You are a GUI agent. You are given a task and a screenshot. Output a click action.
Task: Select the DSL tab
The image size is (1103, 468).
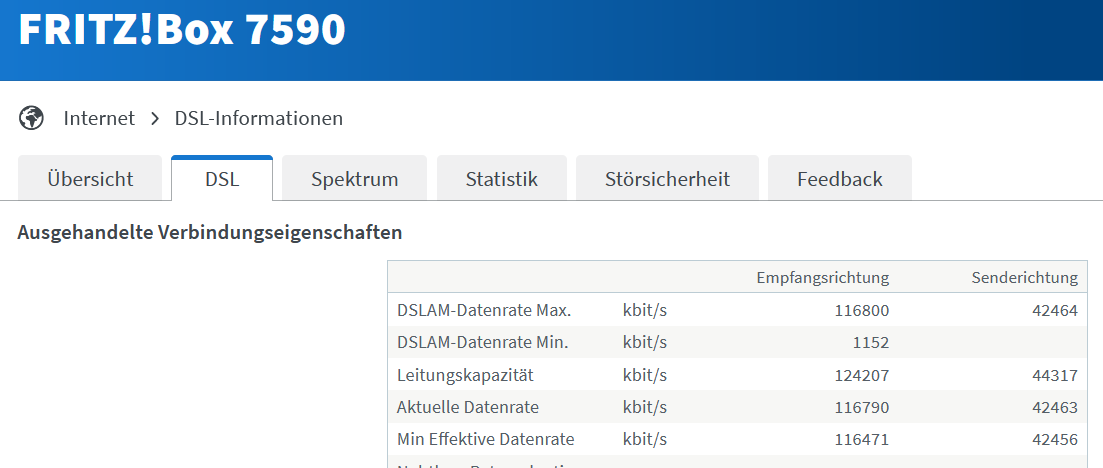pos(222,179)
